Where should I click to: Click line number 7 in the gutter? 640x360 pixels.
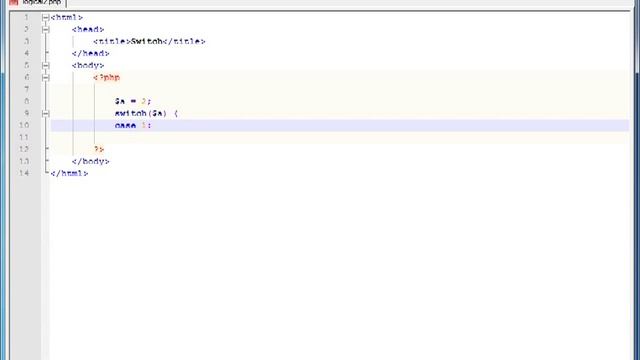tap(26, 89)
